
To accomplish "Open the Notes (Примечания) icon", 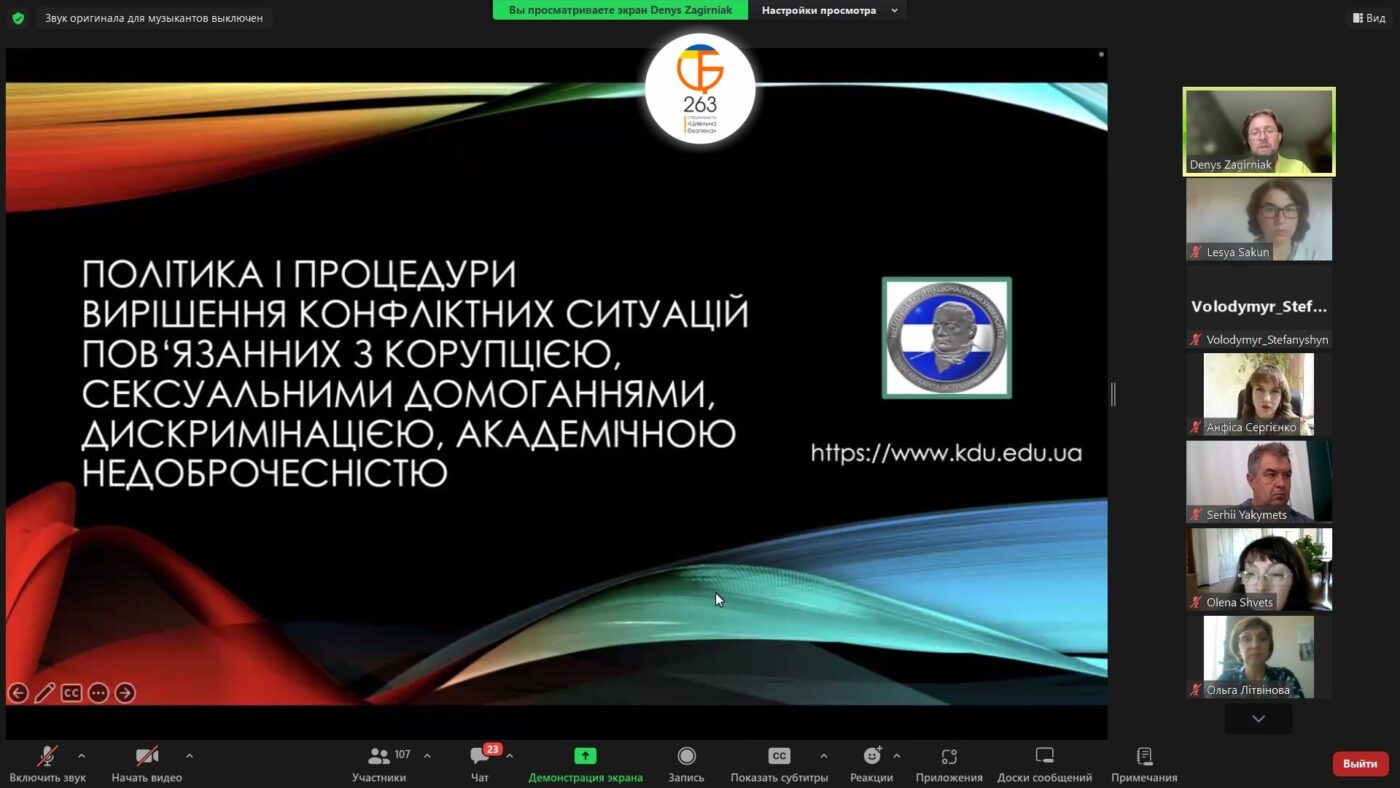I will click(x=1144, y=756).
